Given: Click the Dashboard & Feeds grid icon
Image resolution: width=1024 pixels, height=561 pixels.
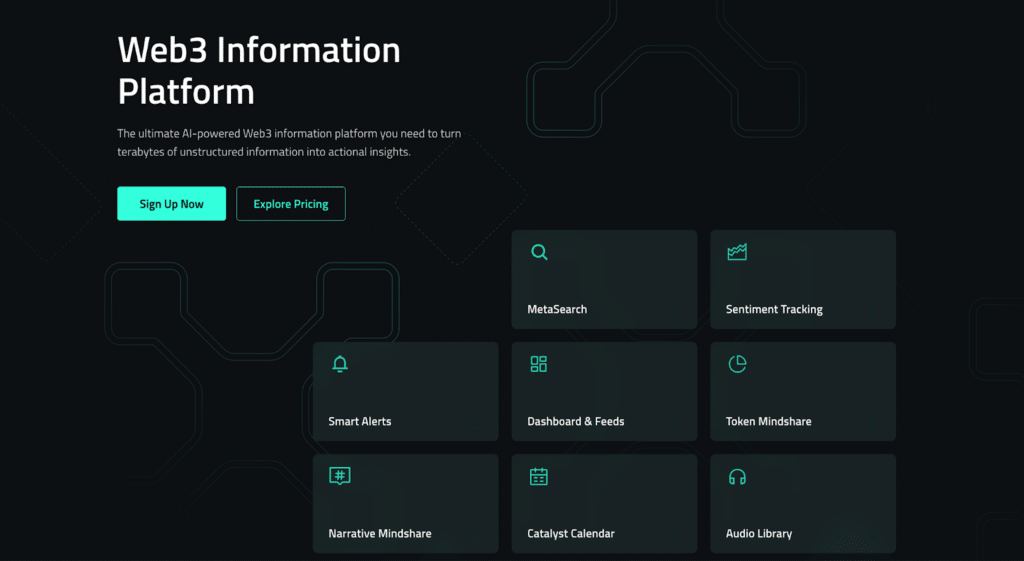Looking at the screenshot, I should coord(539,364).
